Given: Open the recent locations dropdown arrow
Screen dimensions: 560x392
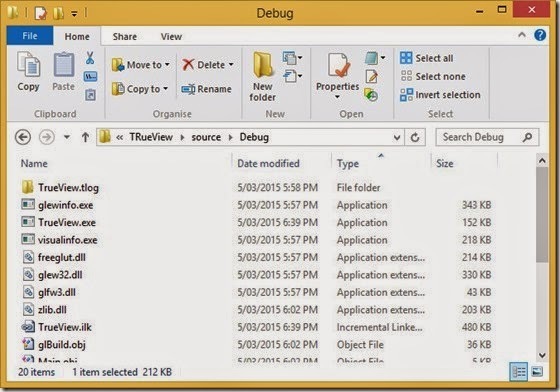Looking at the screenshot, I should pos(67,137).
